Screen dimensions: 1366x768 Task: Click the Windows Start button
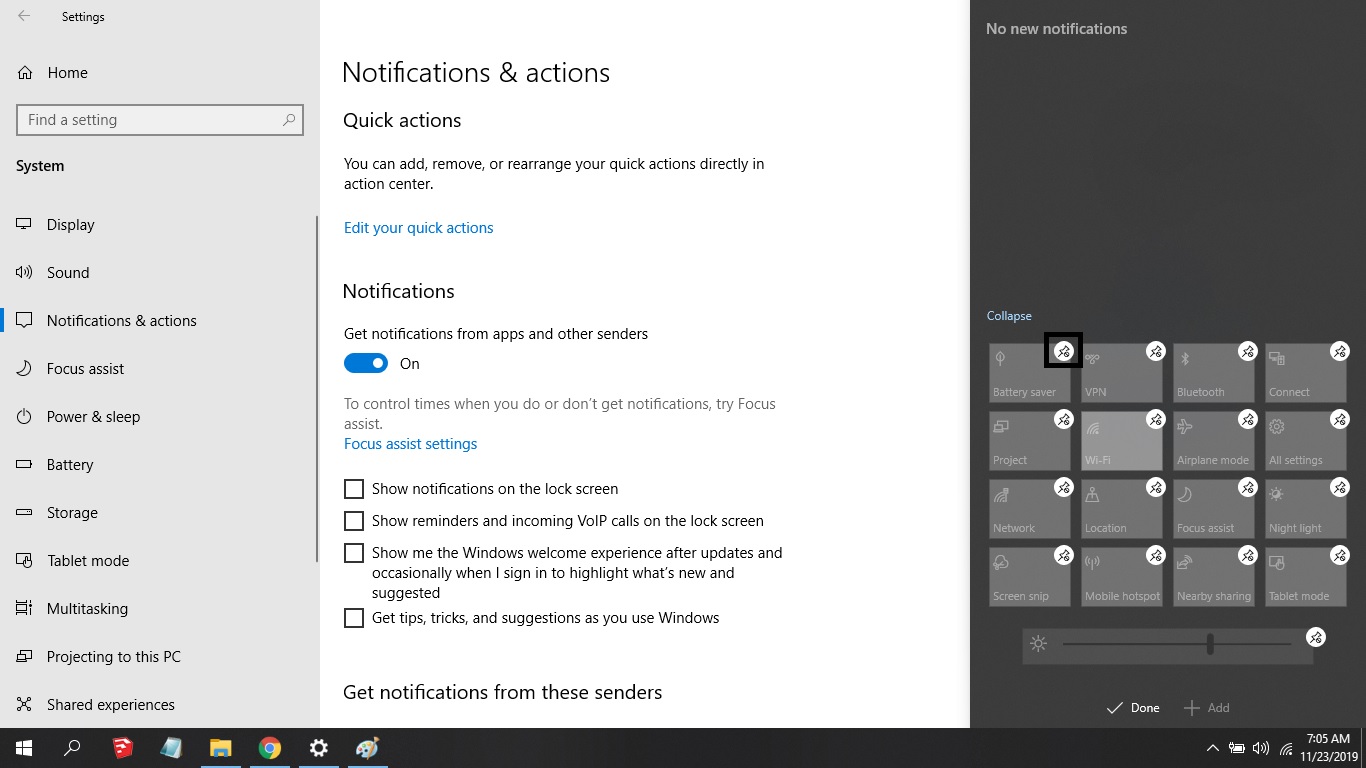coord(24,748)
